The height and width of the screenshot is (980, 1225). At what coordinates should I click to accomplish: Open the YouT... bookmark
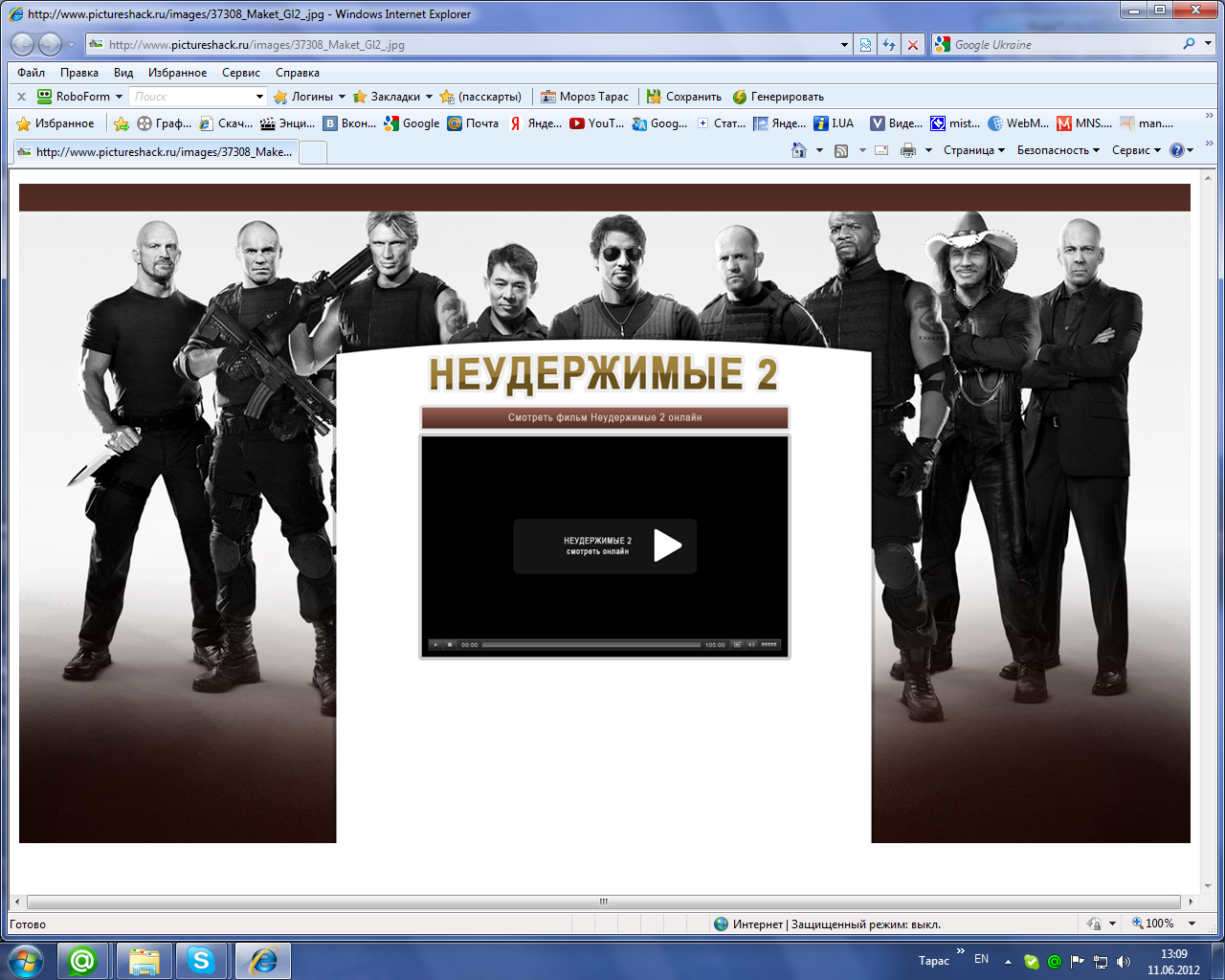point(596,123)
